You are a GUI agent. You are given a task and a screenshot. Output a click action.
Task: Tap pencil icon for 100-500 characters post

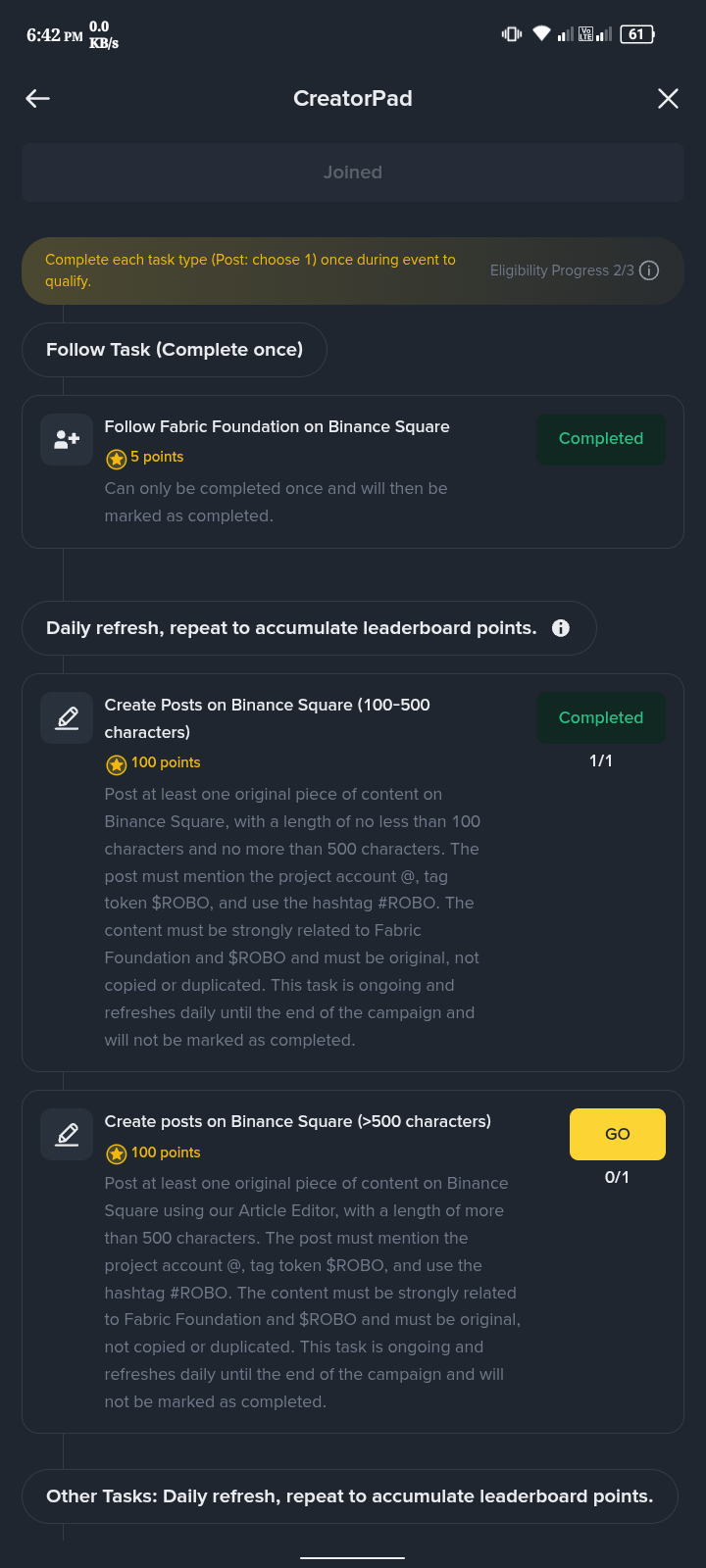67,718
